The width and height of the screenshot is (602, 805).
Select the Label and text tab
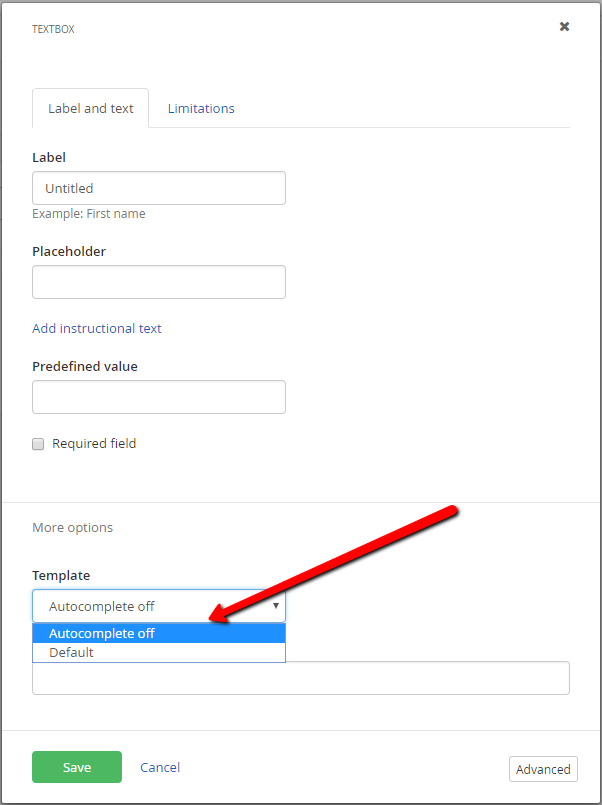coord(90,108)
